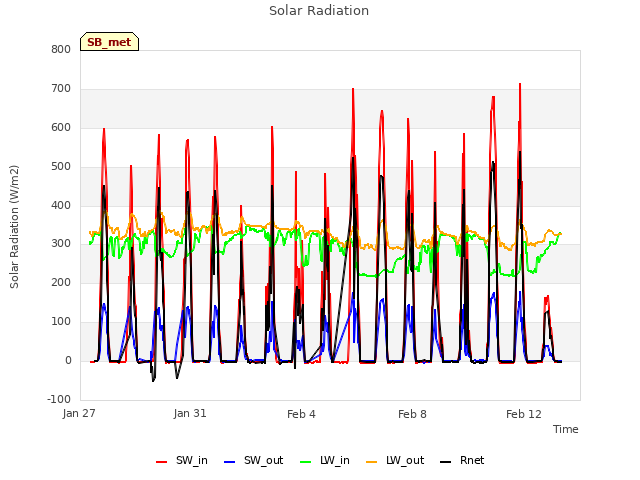Click the 500 y-axis tick label
Image resolution: width=640 pixels, height=480 pixels.
pyautogui.click(x=61, y=167)
